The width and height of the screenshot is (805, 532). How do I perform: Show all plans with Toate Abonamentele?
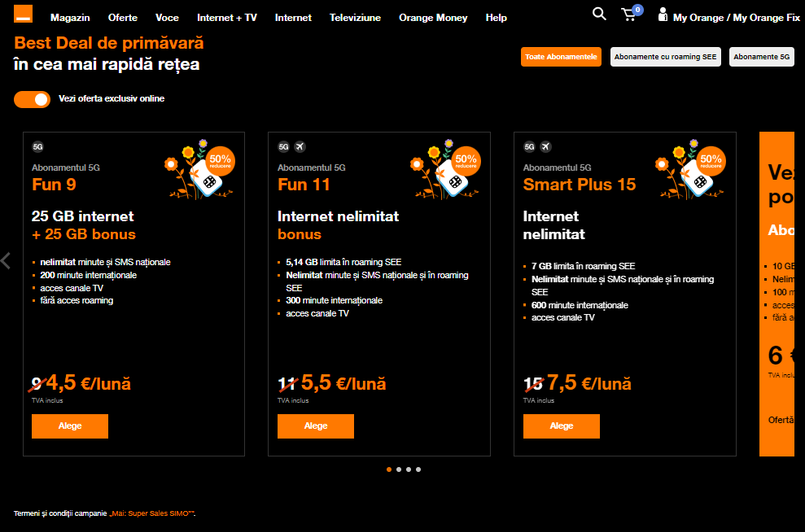pos(561,57)
